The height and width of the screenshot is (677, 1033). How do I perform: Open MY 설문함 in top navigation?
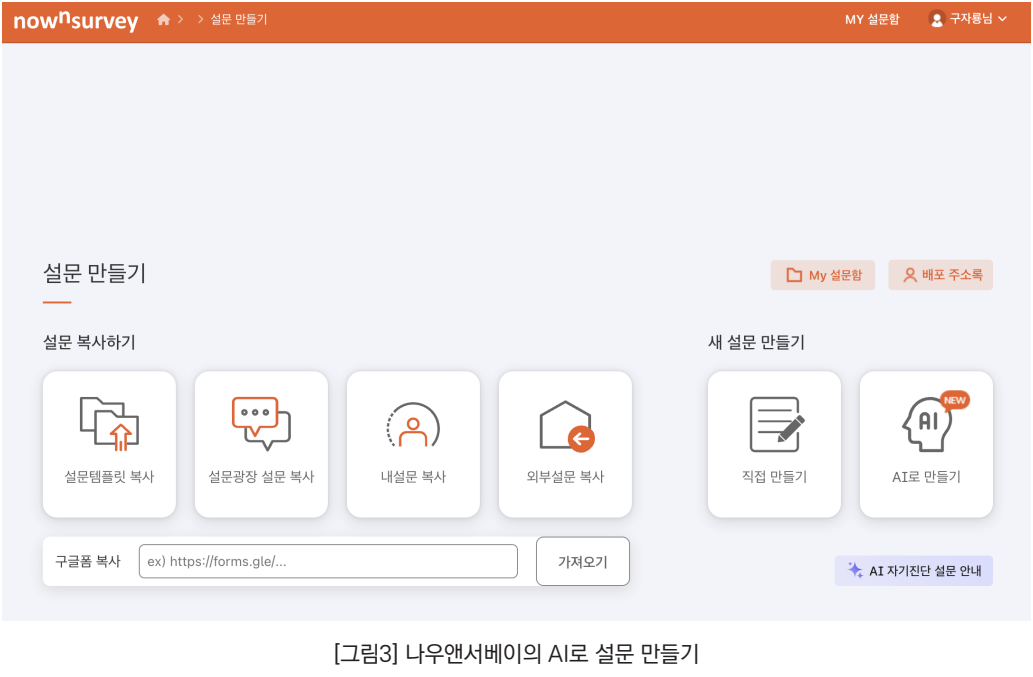872,19
